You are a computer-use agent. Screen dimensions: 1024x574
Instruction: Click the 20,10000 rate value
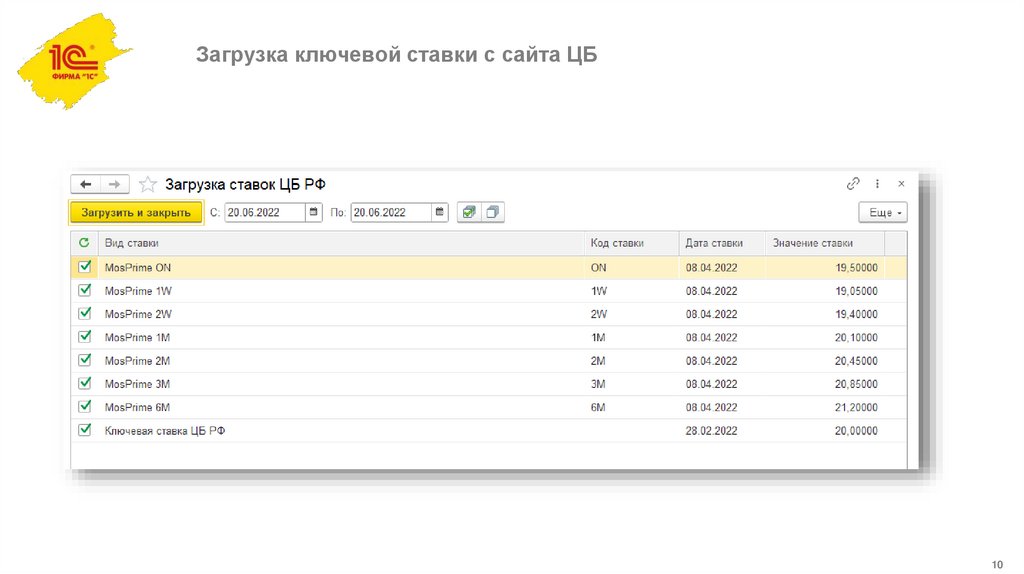[x=856, y=338]
